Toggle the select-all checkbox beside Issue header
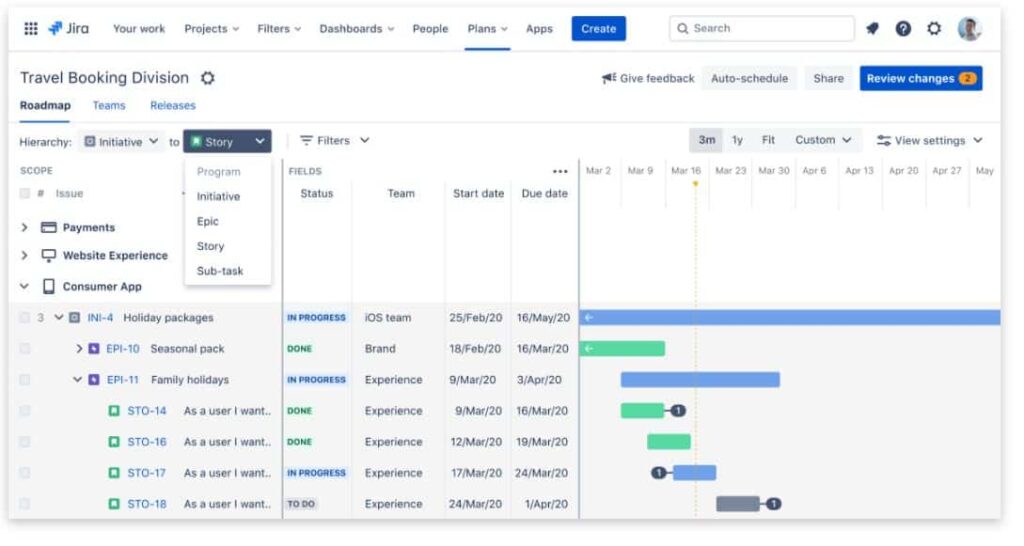 coord(25,193)
